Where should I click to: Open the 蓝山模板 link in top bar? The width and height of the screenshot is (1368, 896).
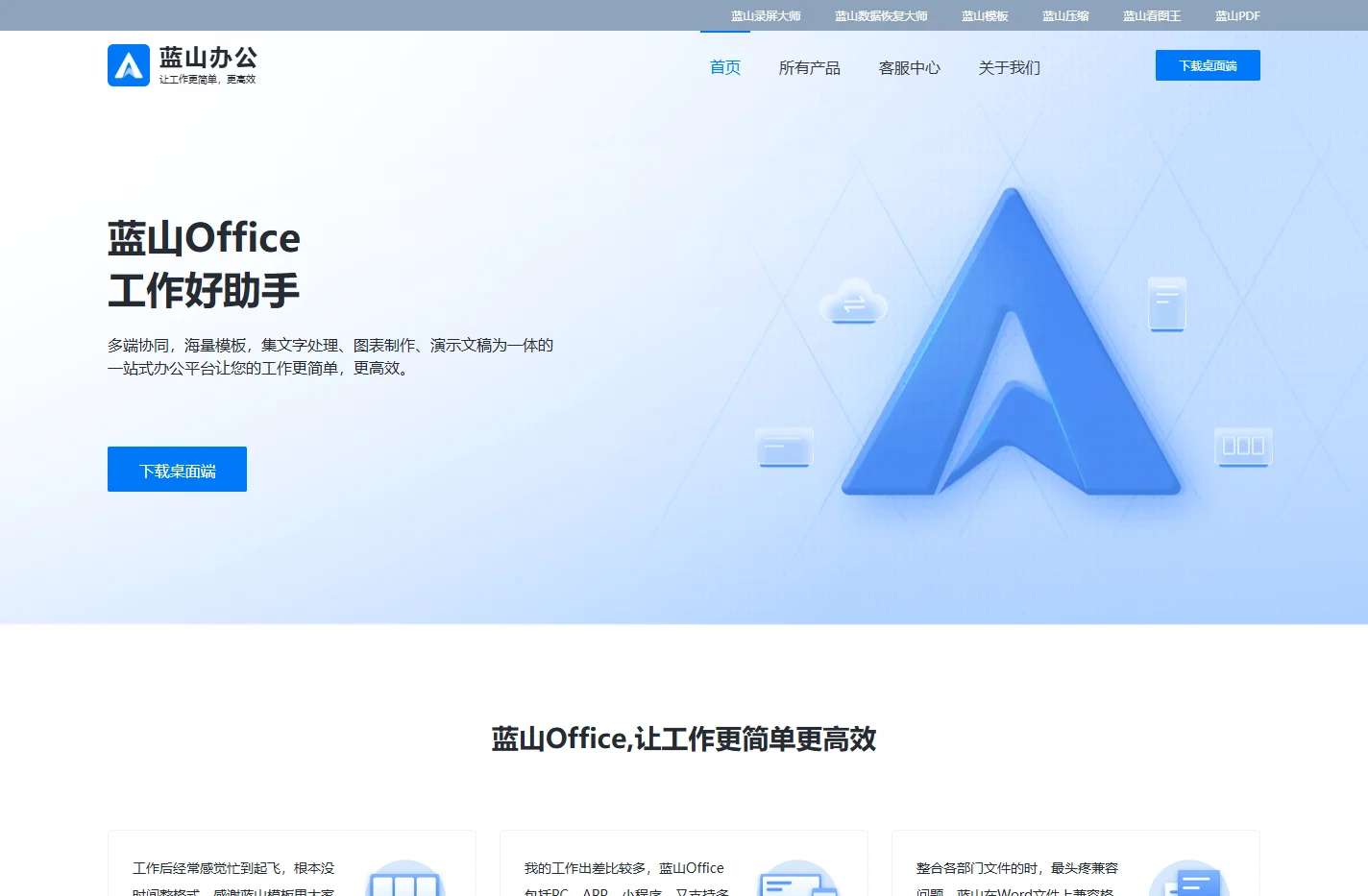click(x=985, y=16)
